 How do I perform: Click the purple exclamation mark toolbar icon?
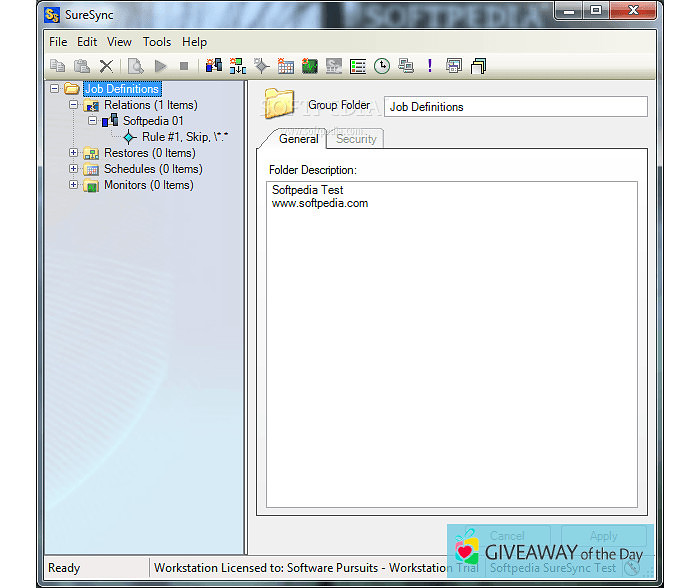point(430,66)
